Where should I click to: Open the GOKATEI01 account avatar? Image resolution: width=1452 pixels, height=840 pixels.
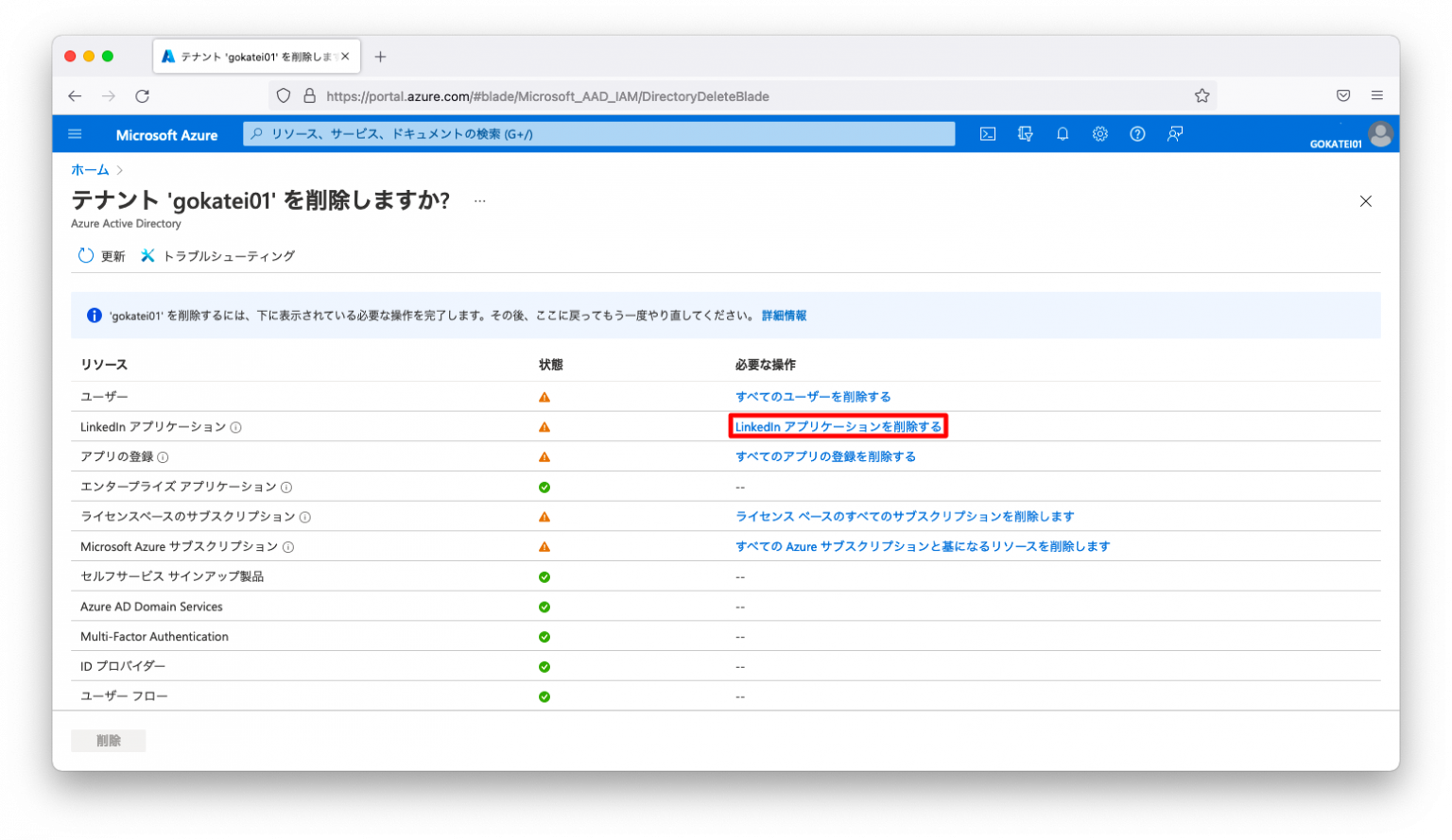pos(1380,133)
